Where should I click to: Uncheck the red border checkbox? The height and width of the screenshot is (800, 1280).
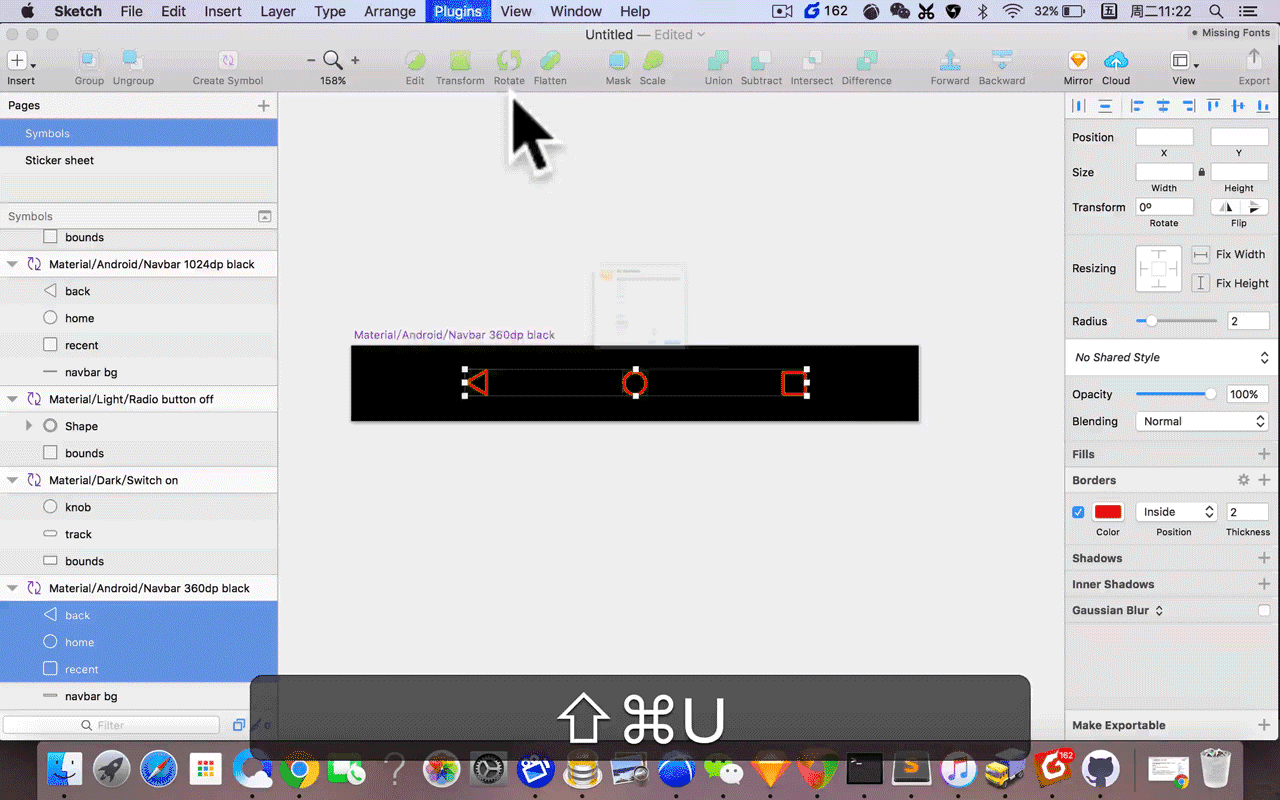[x=1078, y=512]
